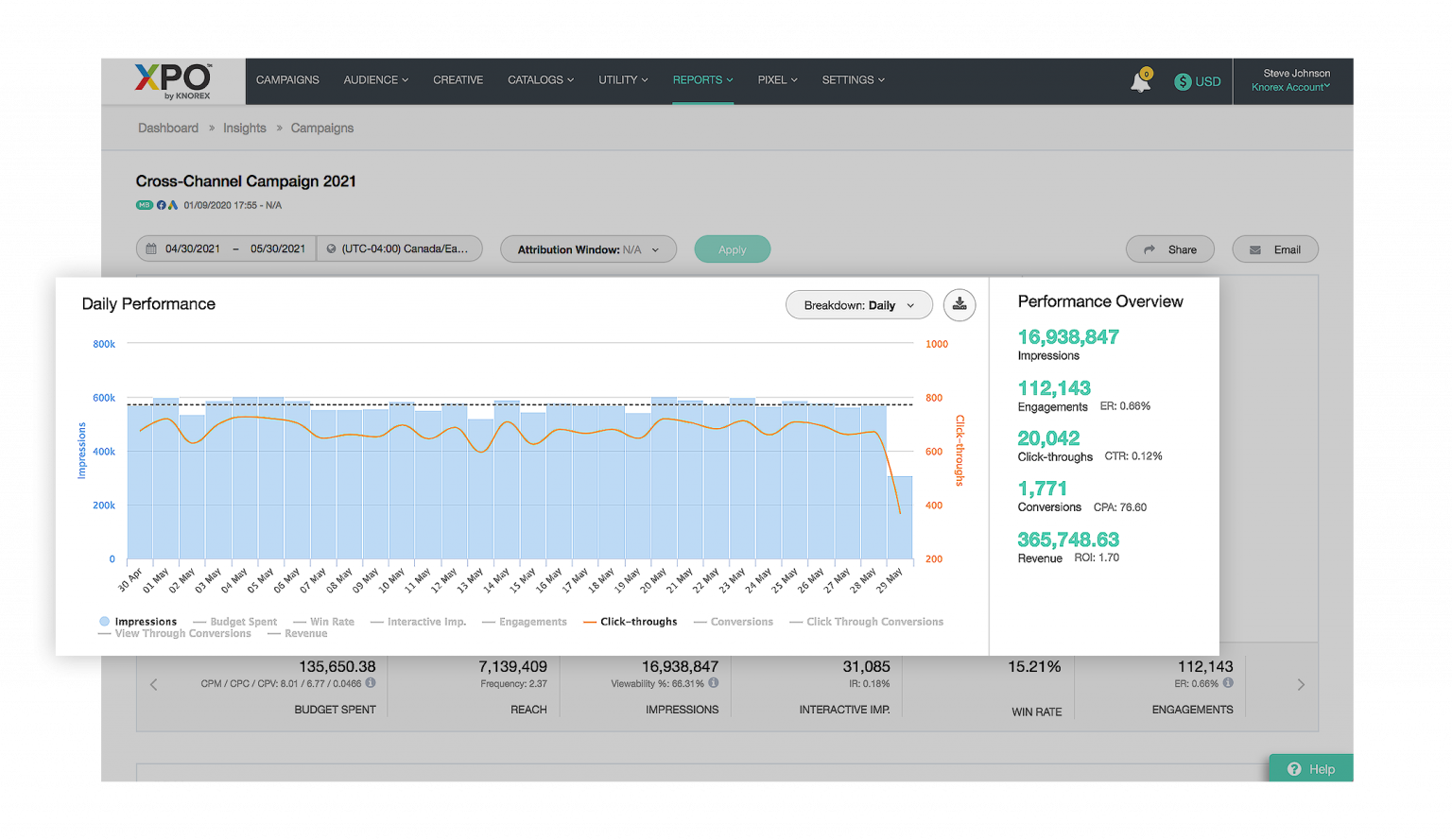Click the USD currency icon
This screenshot has height=840, width=1452.
[x=1181, y=81]
